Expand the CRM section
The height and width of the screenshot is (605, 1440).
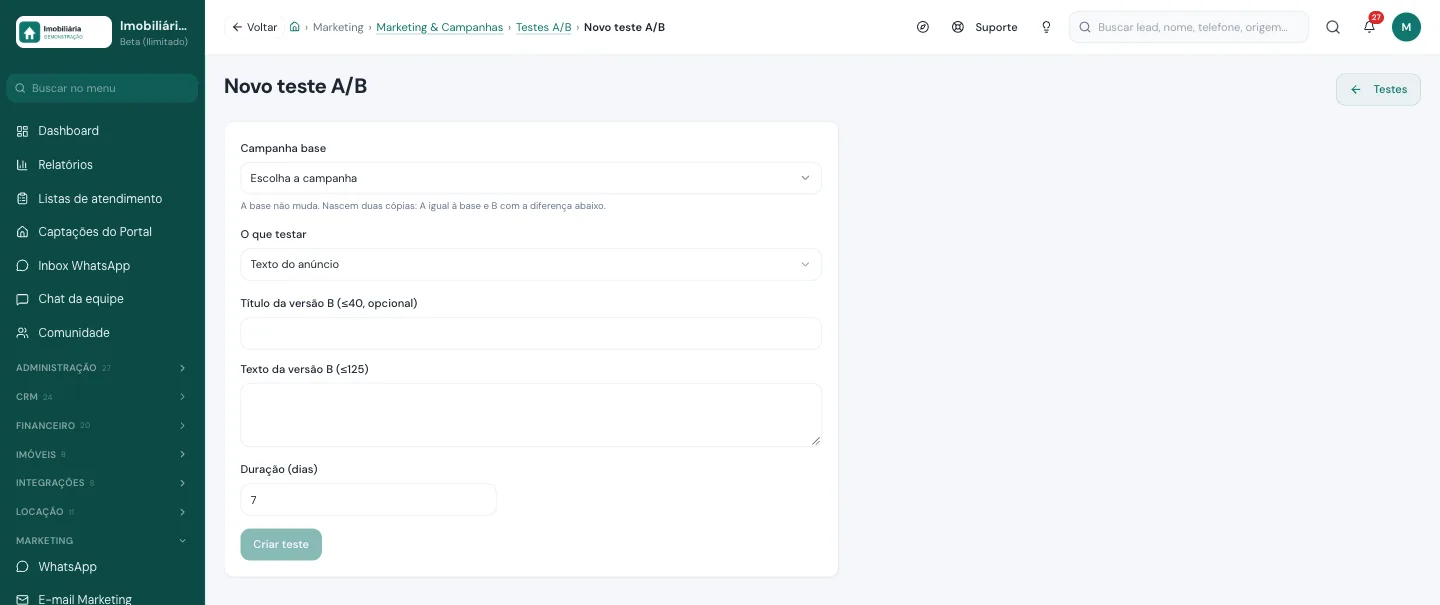pyautogui.click(x=102, y=397)
